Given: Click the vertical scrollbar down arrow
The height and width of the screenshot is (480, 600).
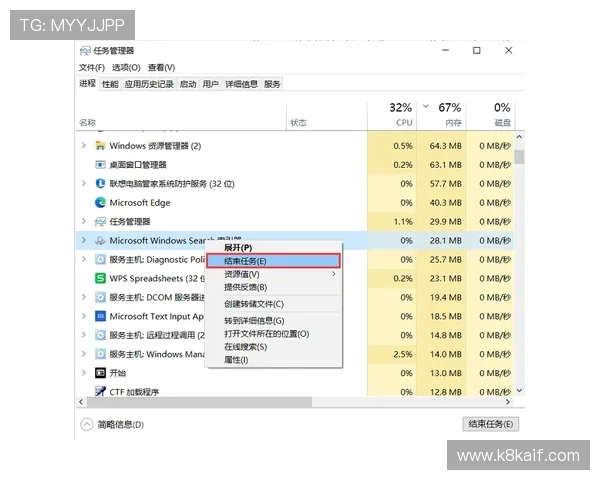Looking at the screenshot, I should coord(519,390).
